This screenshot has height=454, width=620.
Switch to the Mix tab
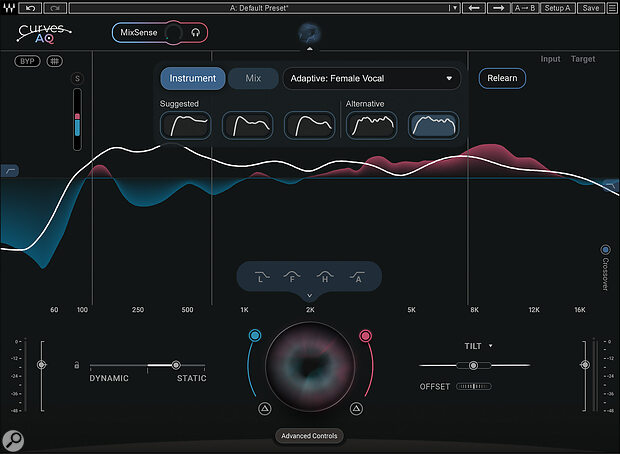[x=253, y=78]
